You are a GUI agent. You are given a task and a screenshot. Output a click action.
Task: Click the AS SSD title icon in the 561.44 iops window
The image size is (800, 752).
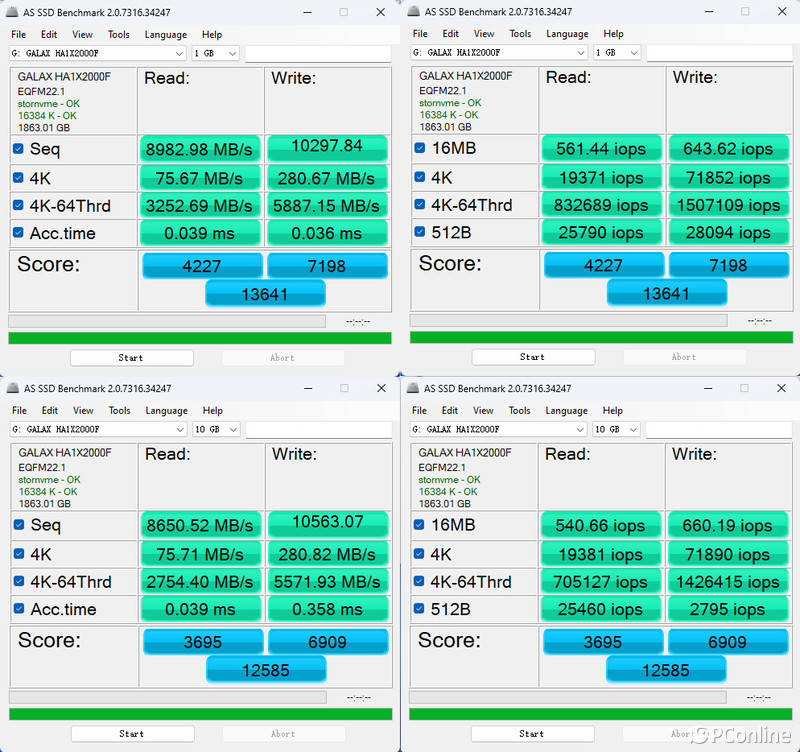point(413,12)
